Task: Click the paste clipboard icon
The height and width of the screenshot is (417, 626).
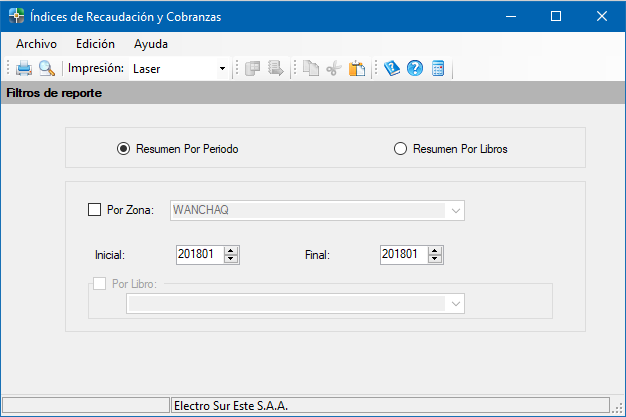Action: [x=357, y=68]
